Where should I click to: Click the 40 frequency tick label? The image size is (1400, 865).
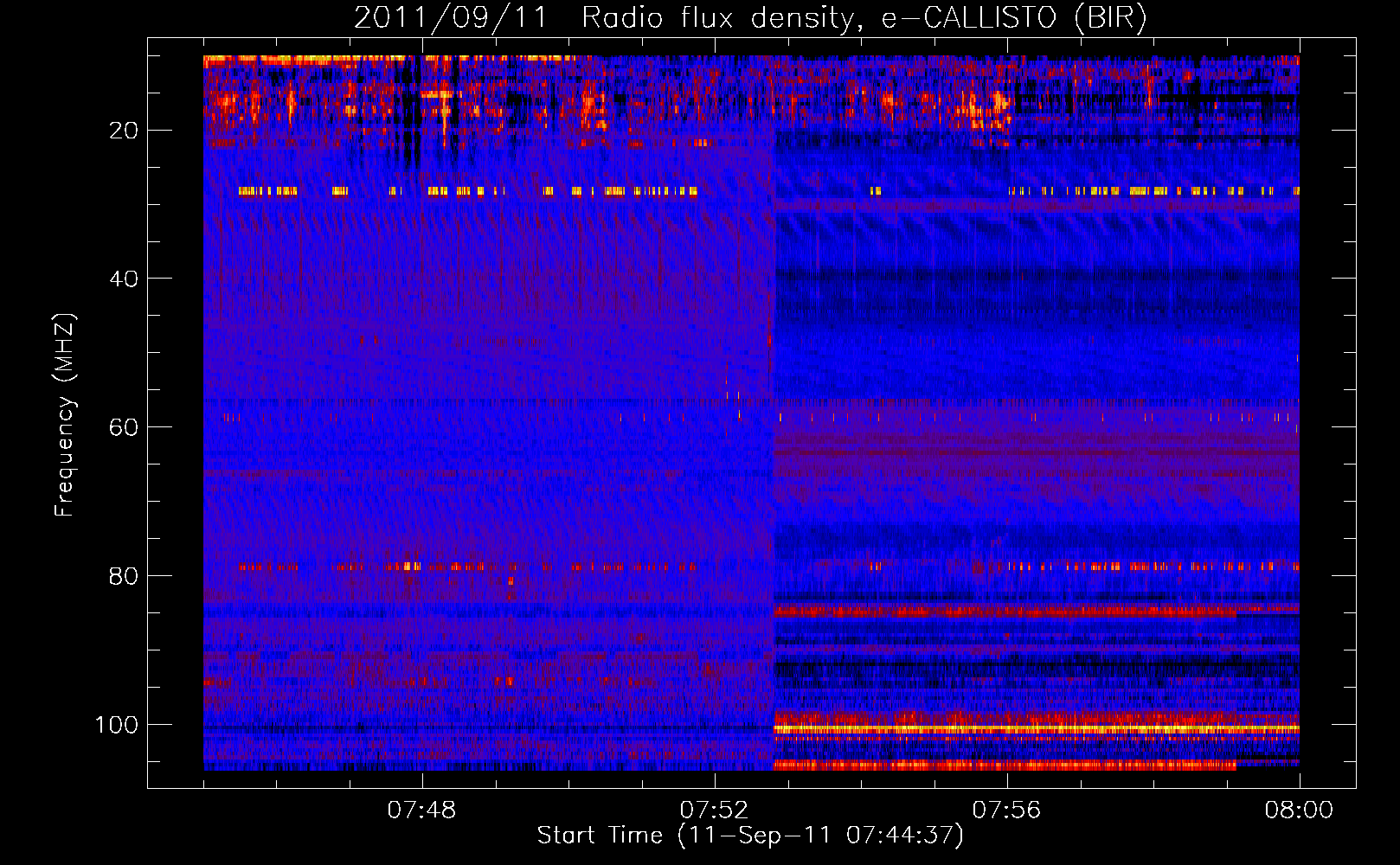coord(124,279)
